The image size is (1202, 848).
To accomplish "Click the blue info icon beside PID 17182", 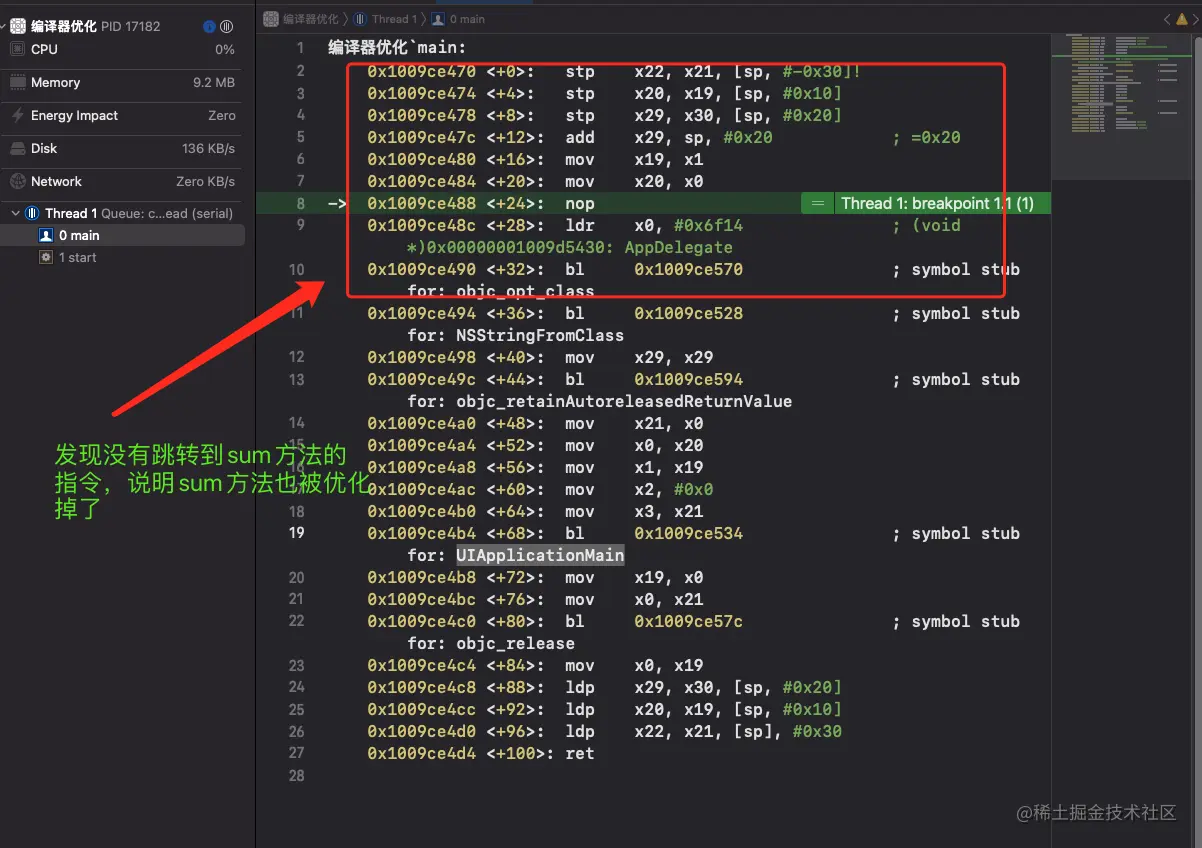I will point(209,27).
